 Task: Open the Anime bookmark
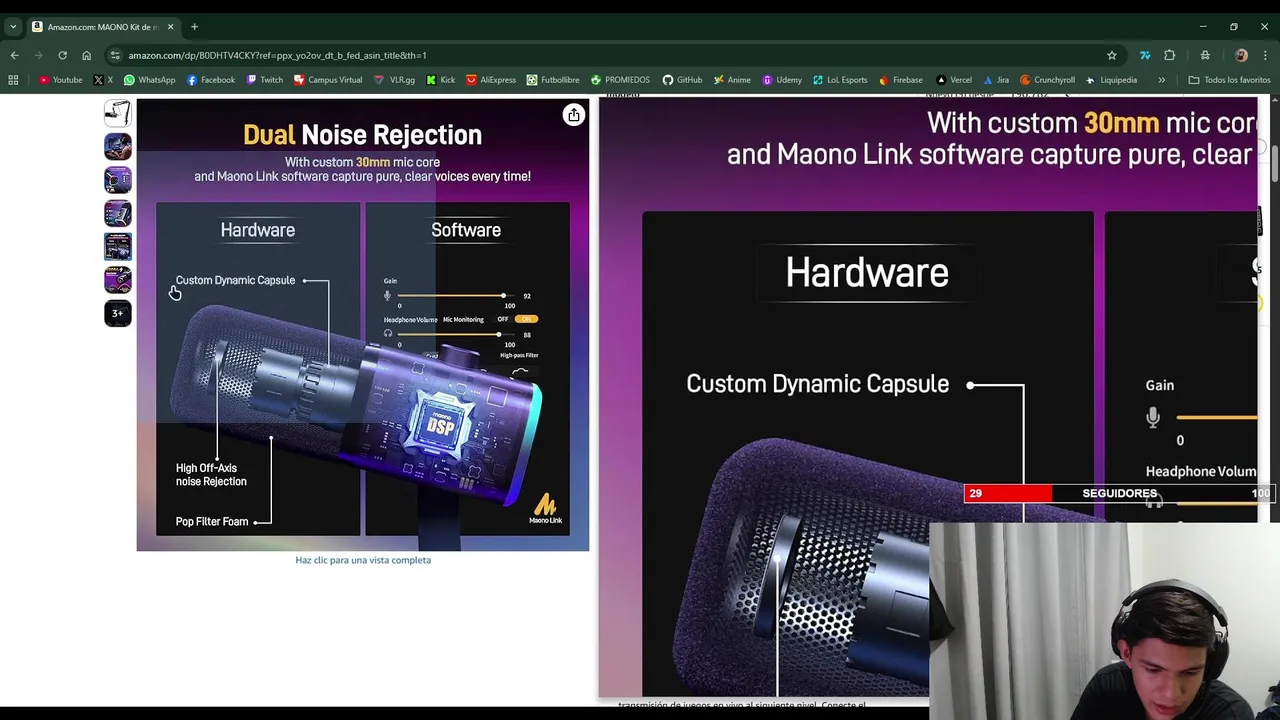pyautogui.click(x=732, y=80)
